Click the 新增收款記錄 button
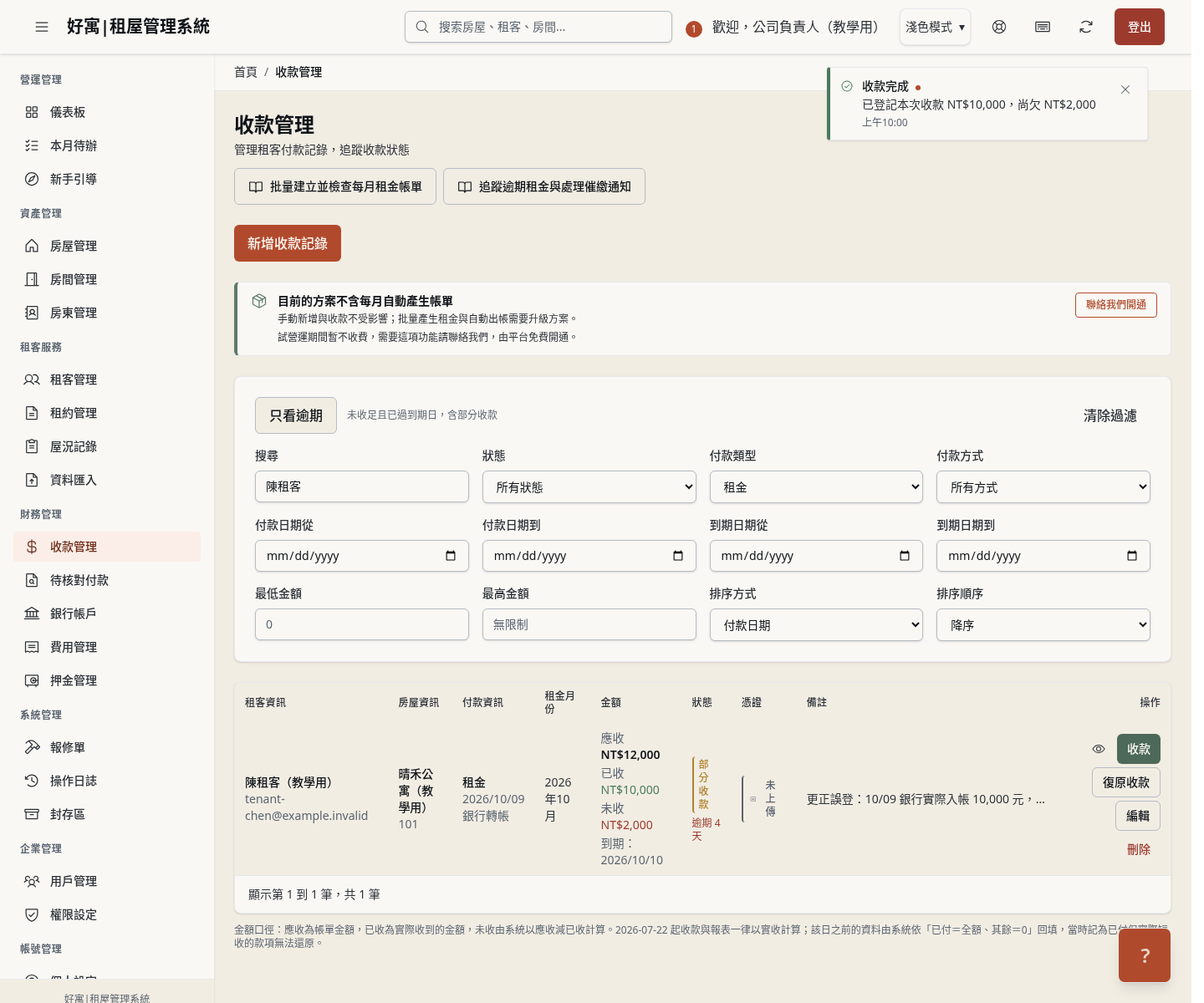This screenshot has width=1204, height=1003. tap(288, 243)
